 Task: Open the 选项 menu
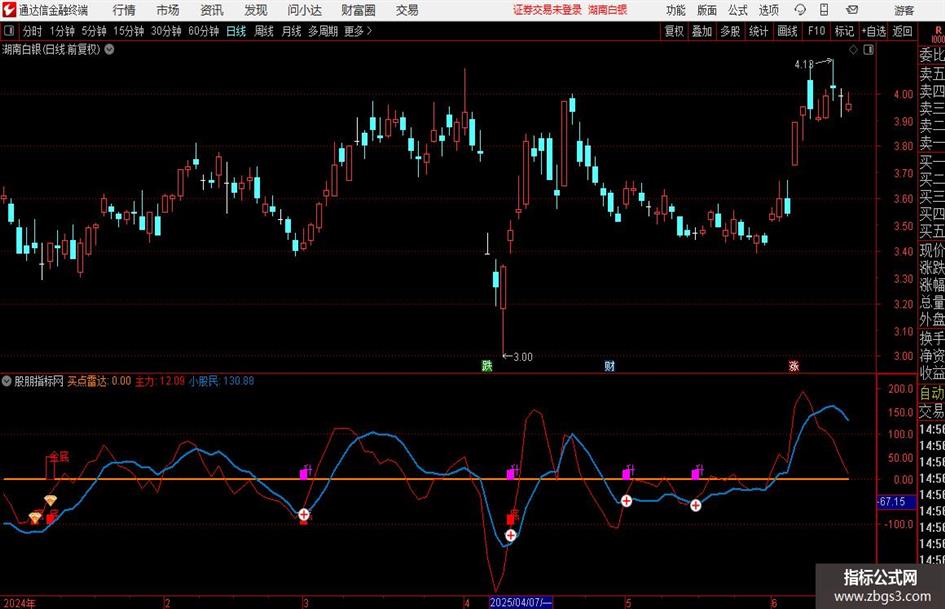769,10
